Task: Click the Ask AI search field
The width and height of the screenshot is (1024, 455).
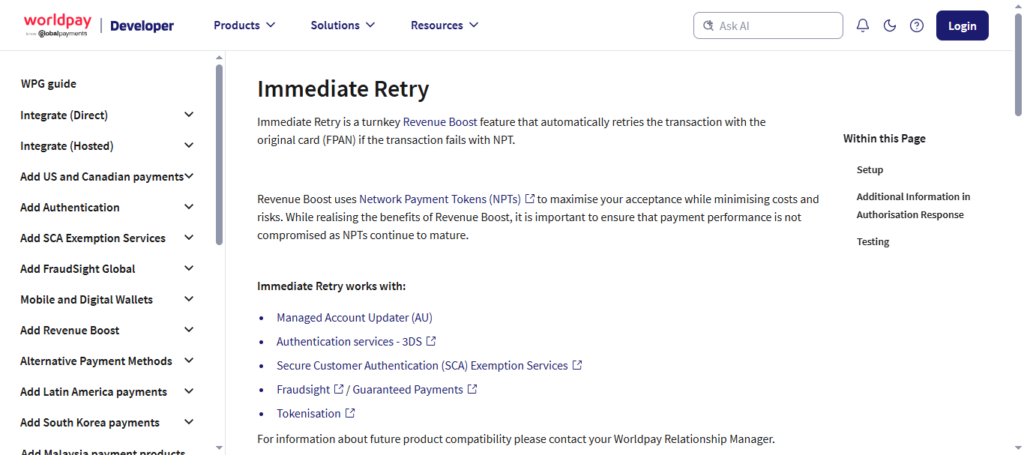Action: click(x=768, y=25)
